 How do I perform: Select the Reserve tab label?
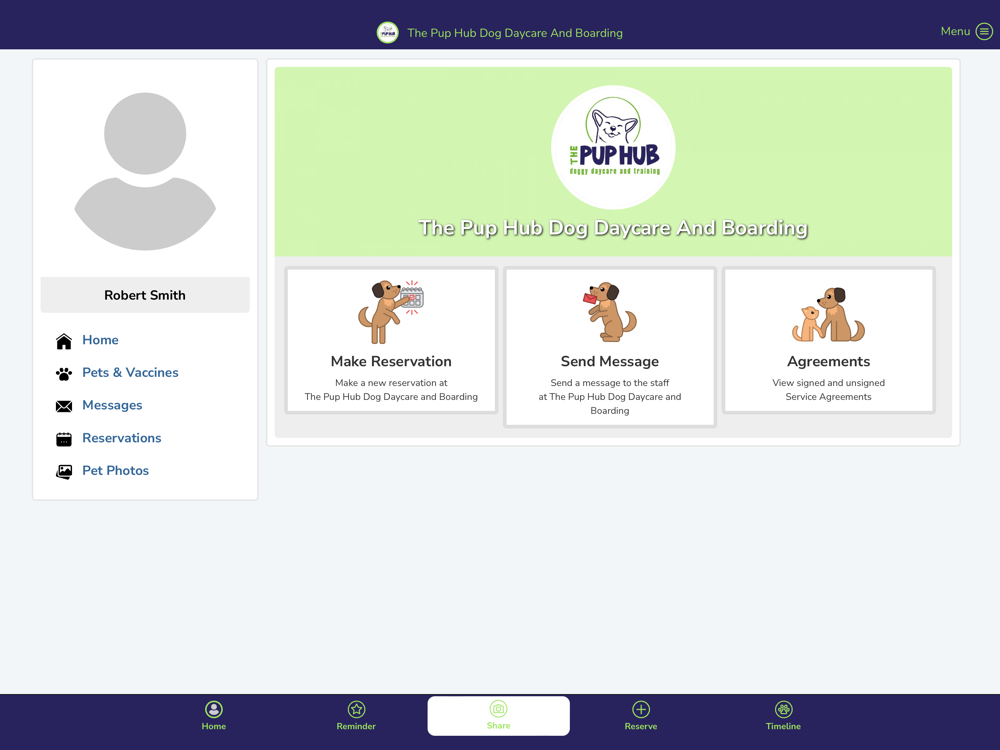tap(641, 726)
